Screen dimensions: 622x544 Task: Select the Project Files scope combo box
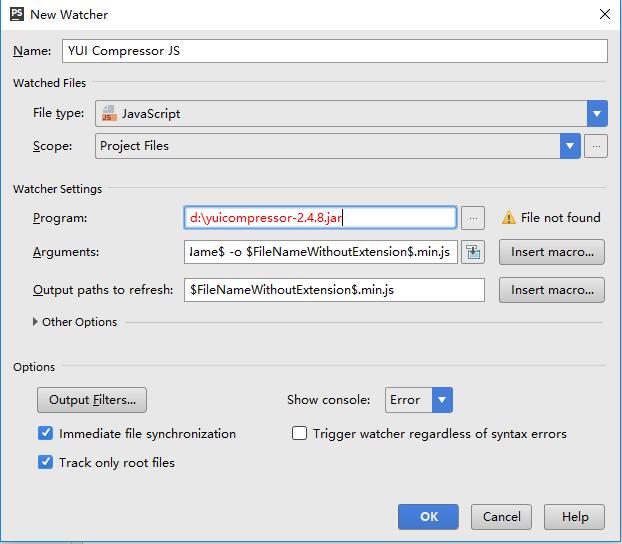pos(338,146)
